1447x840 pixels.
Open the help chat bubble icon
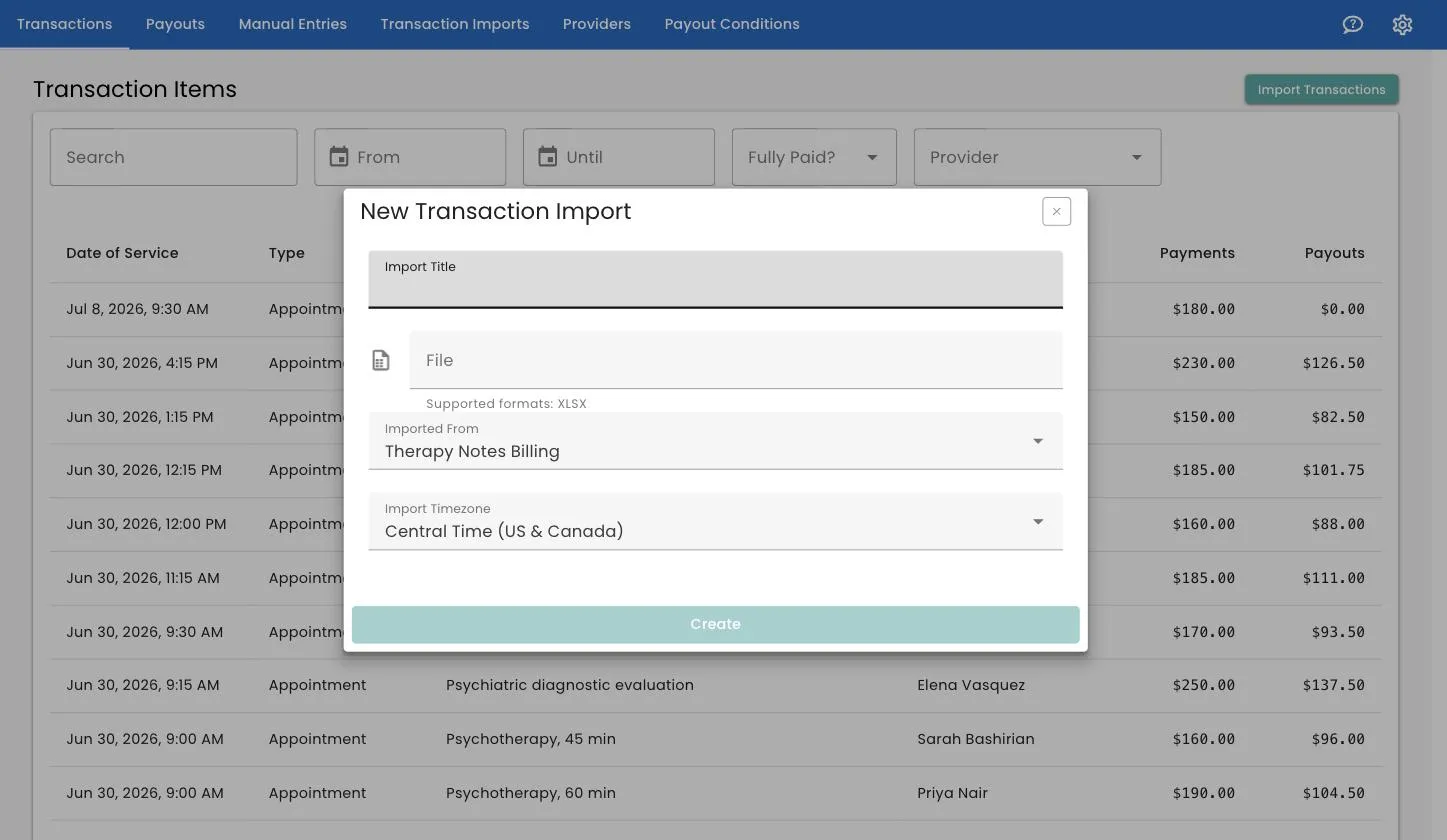tap(1352, 24)
